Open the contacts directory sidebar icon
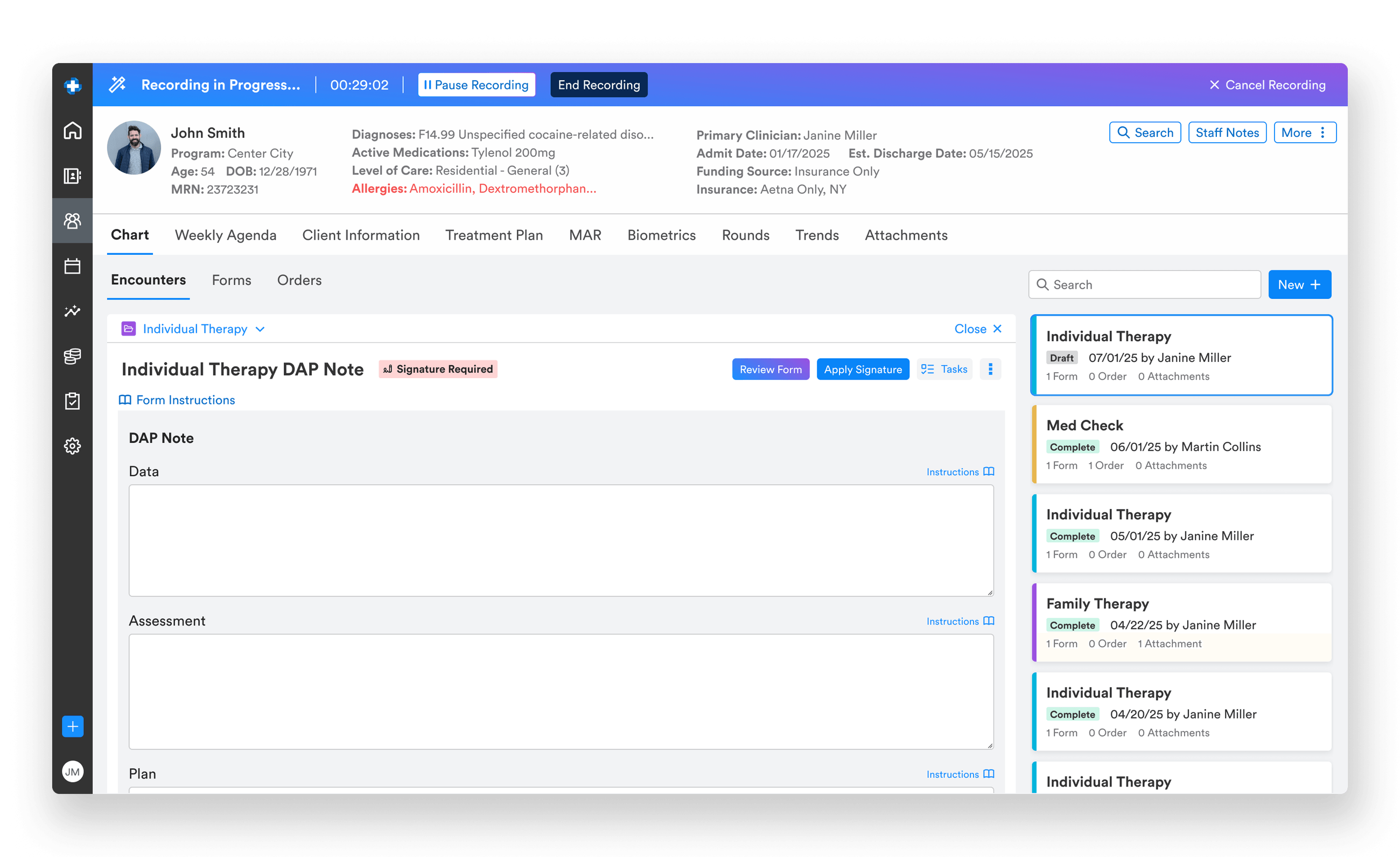This screenshot has height=857, width=1400. point(72,176)
